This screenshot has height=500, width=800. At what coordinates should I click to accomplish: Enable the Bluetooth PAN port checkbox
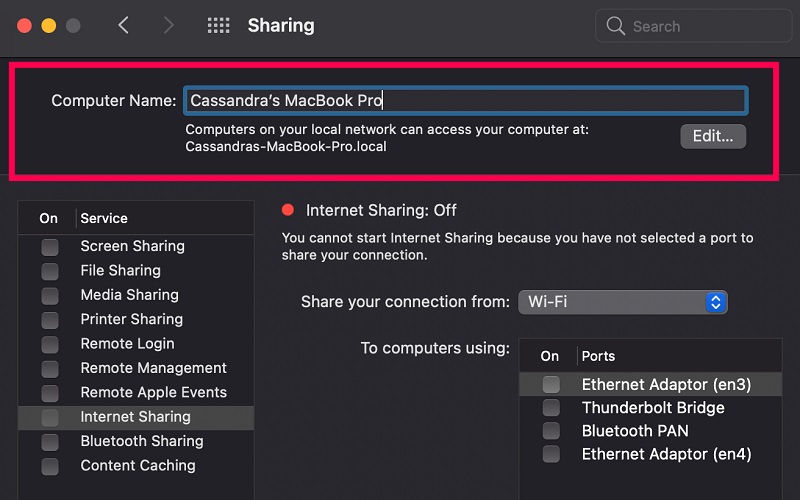point(550,431)
